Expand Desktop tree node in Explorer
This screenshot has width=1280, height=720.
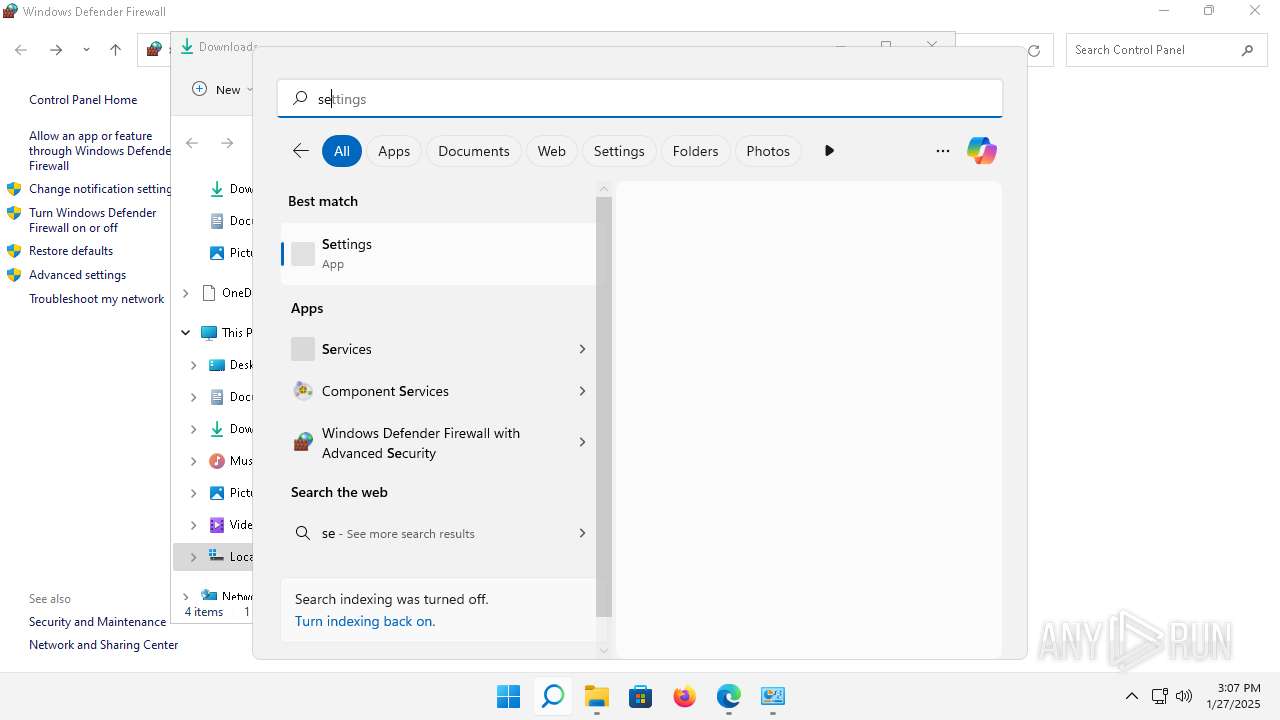(193, 365)
